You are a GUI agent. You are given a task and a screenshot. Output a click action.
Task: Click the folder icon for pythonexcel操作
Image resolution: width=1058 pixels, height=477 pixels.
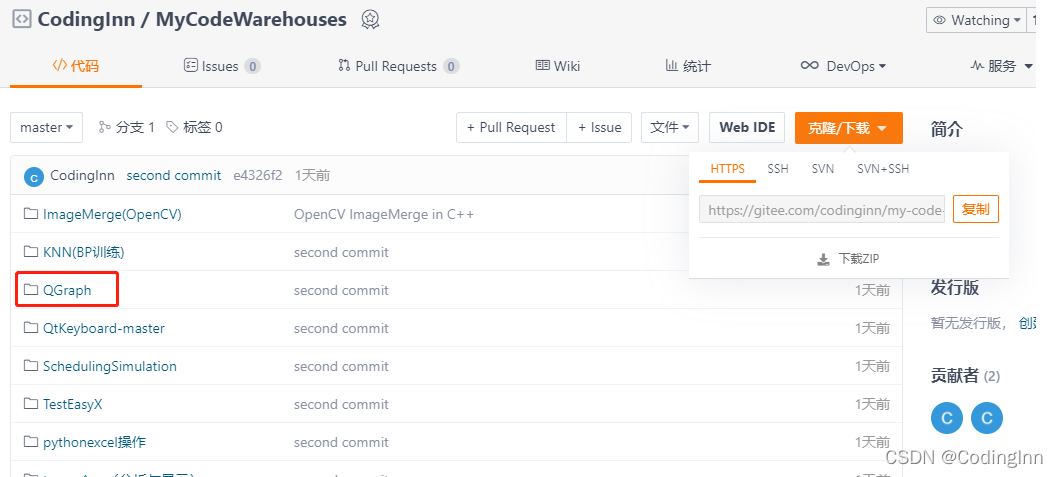[x=30, y=442]
